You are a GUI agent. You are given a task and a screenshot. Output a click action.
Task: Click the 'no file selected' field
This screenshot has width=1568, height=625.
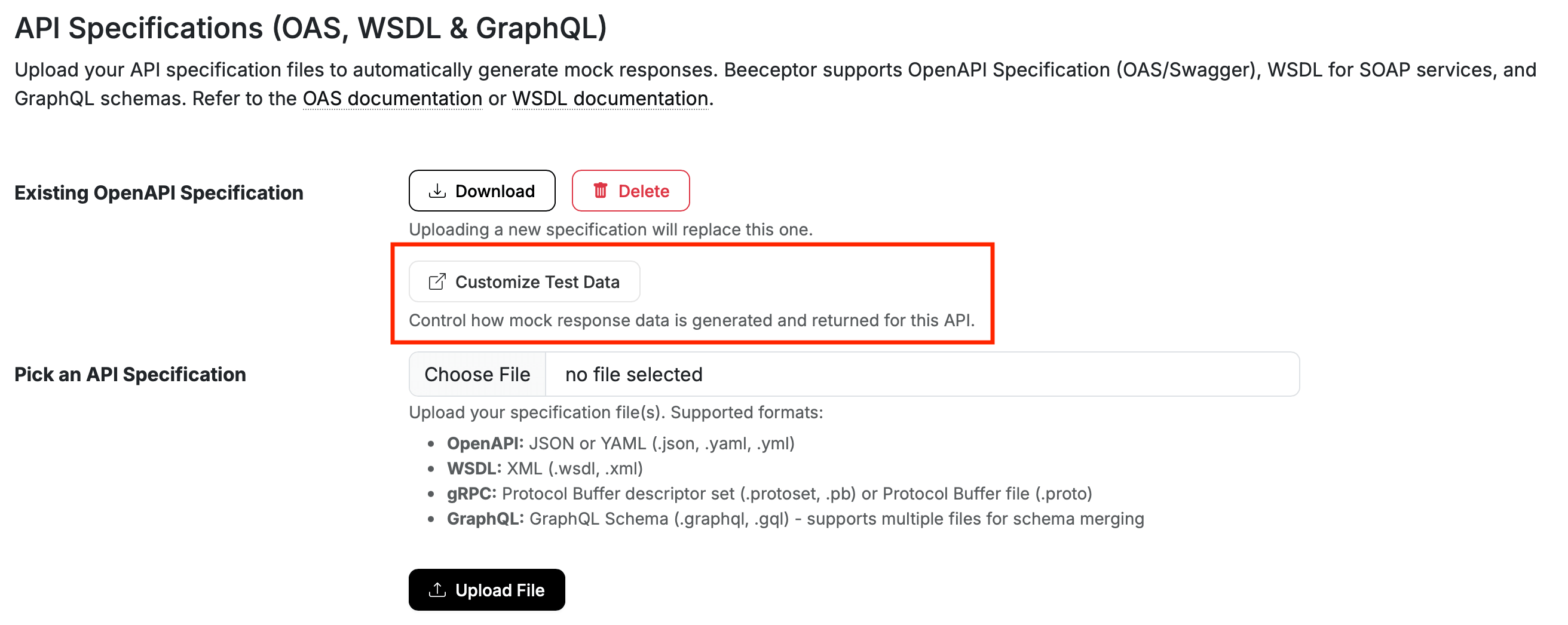(x=633, y=374)
